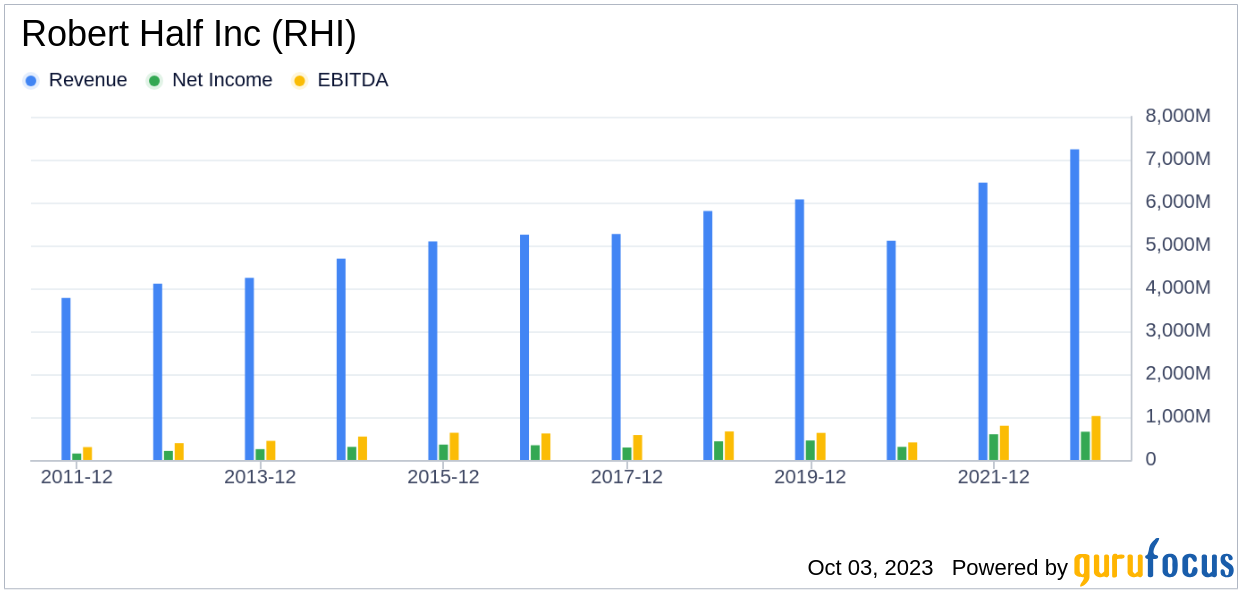
Task: Select the green Net Income bar for 2019-12
Action: [810, 451]
